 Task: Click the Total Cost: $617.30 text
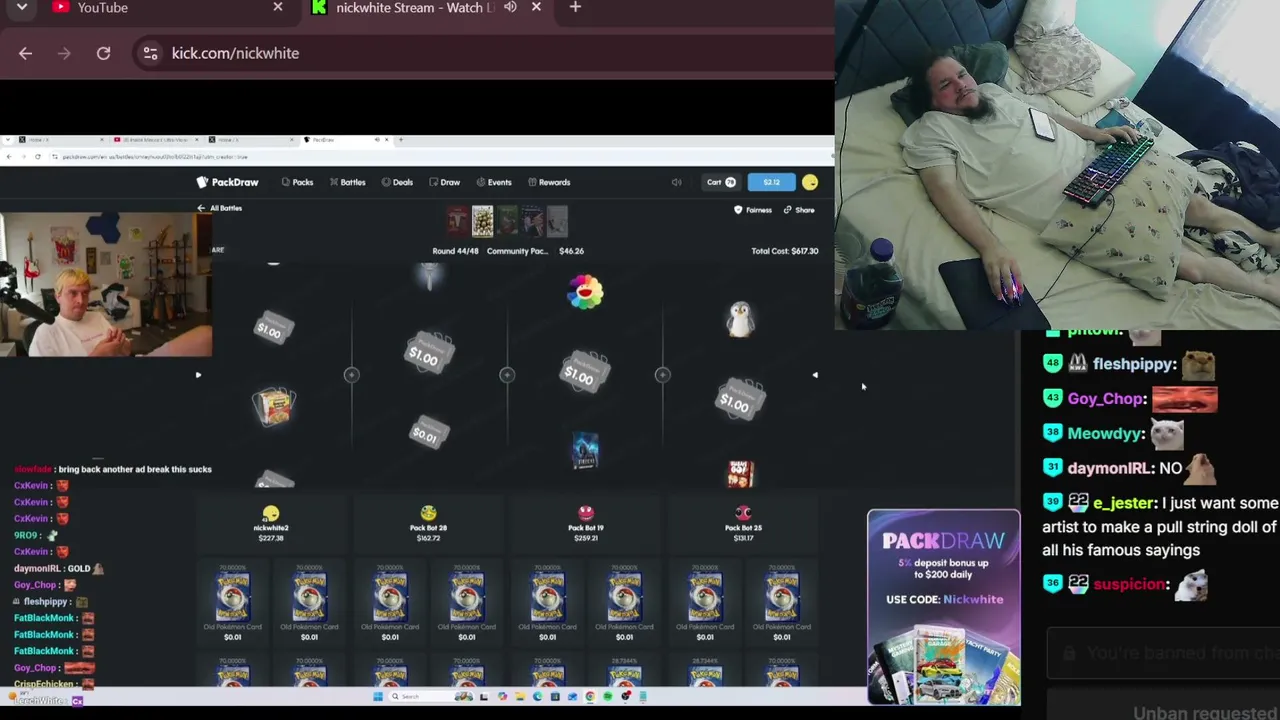coord(785,251)
